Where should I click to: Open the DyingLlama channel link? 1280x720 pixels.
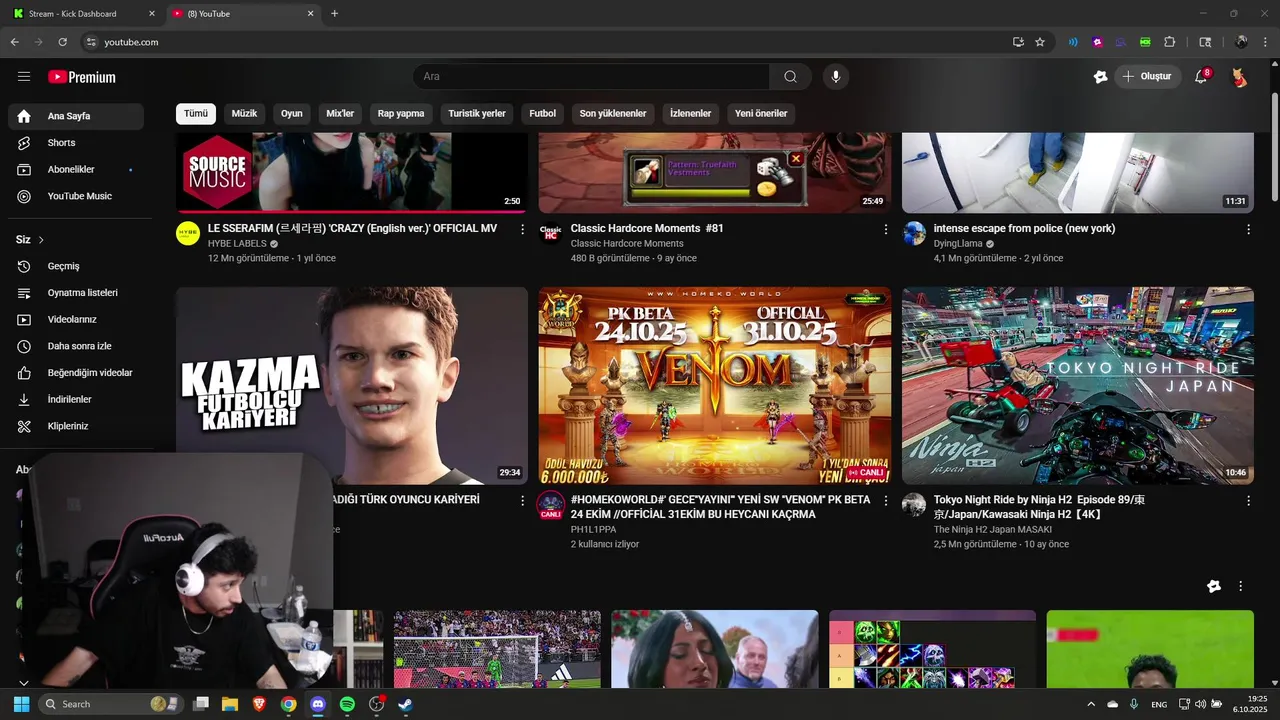pyautogui.click(x=958, y=244)
